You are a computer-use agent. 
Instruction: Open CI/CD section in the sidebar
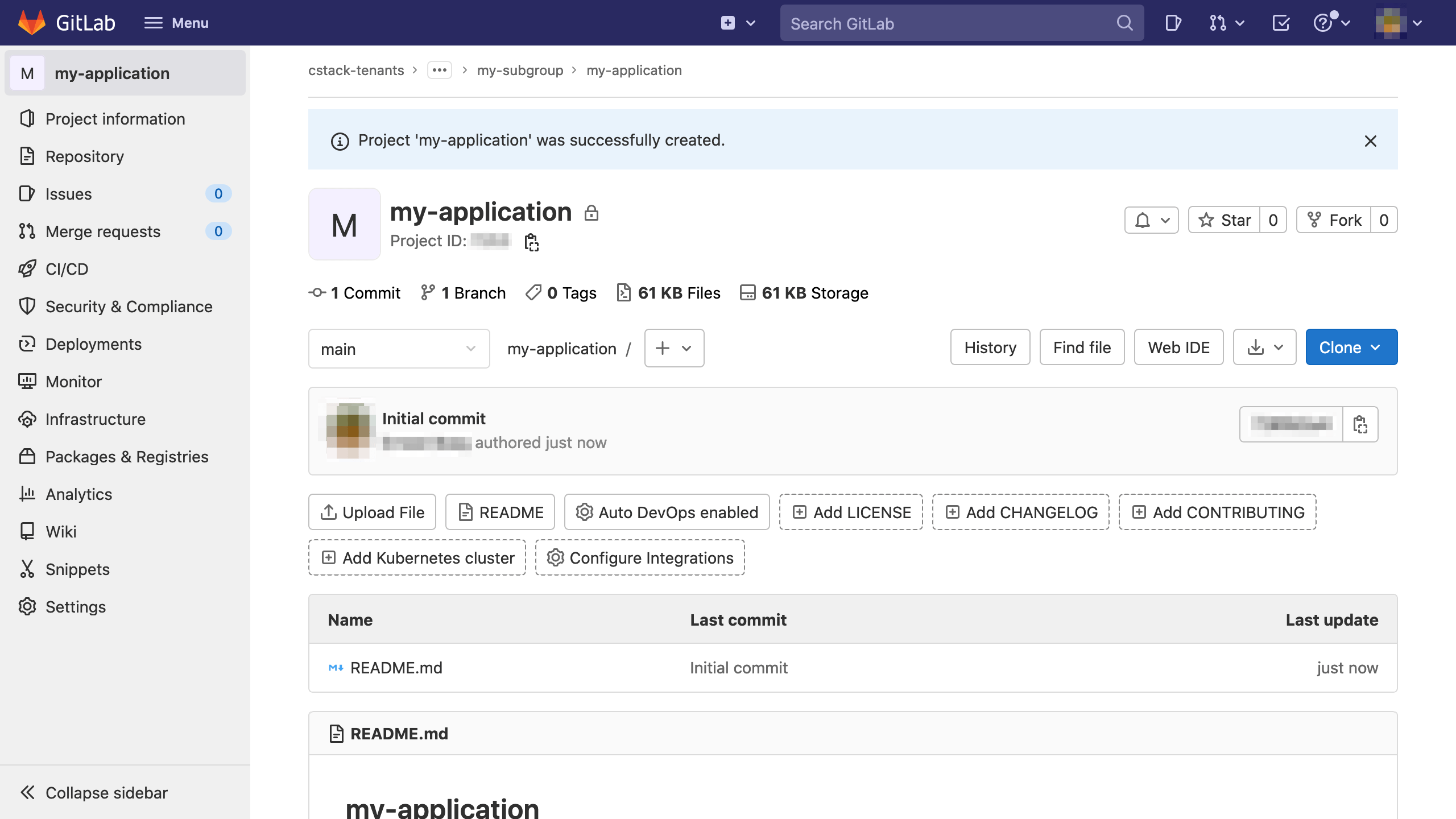point(67,268)
